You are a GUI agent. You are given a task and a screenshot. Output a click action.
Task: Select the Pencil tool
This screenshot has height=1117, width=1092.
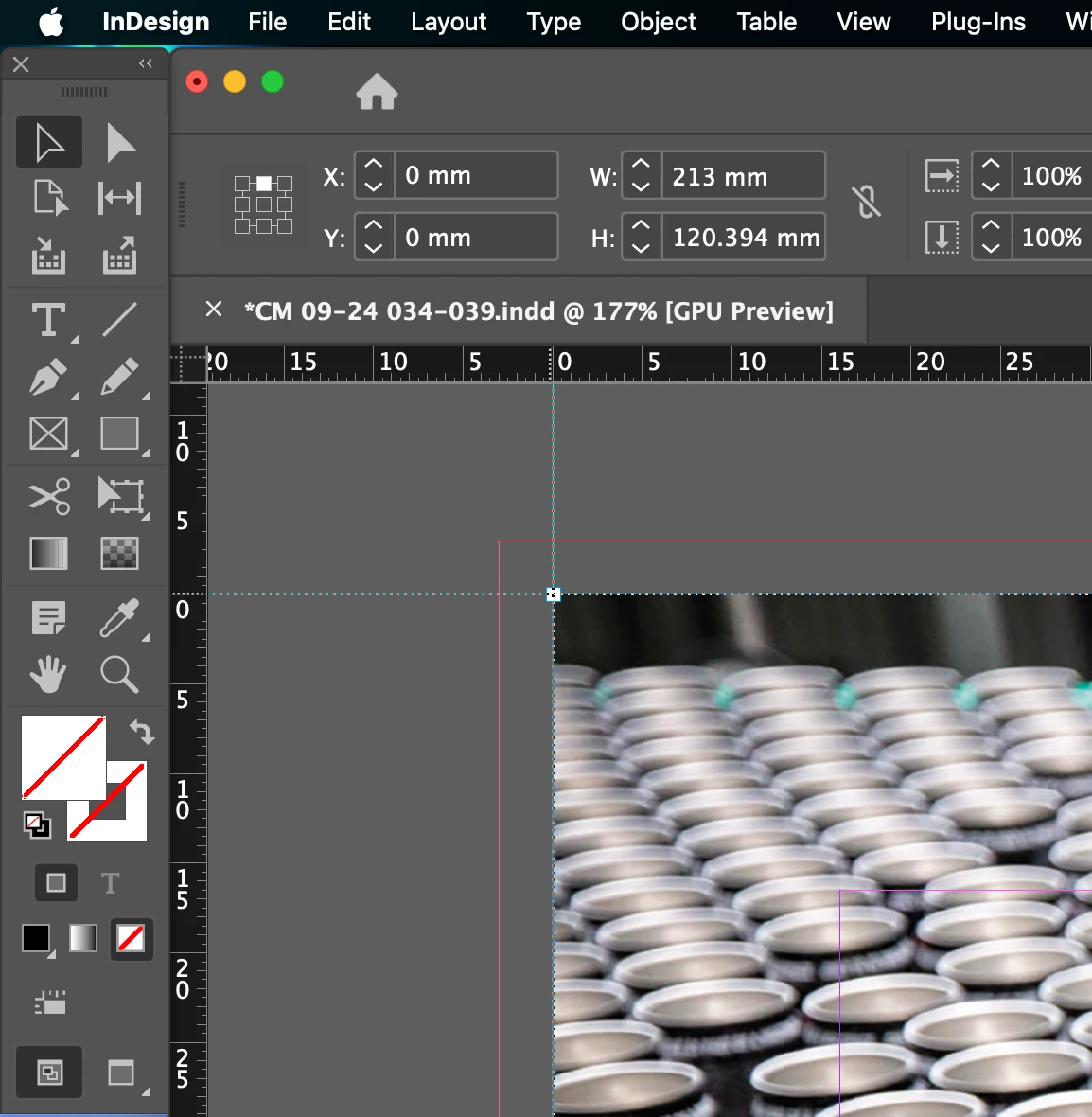pos(119,377)
